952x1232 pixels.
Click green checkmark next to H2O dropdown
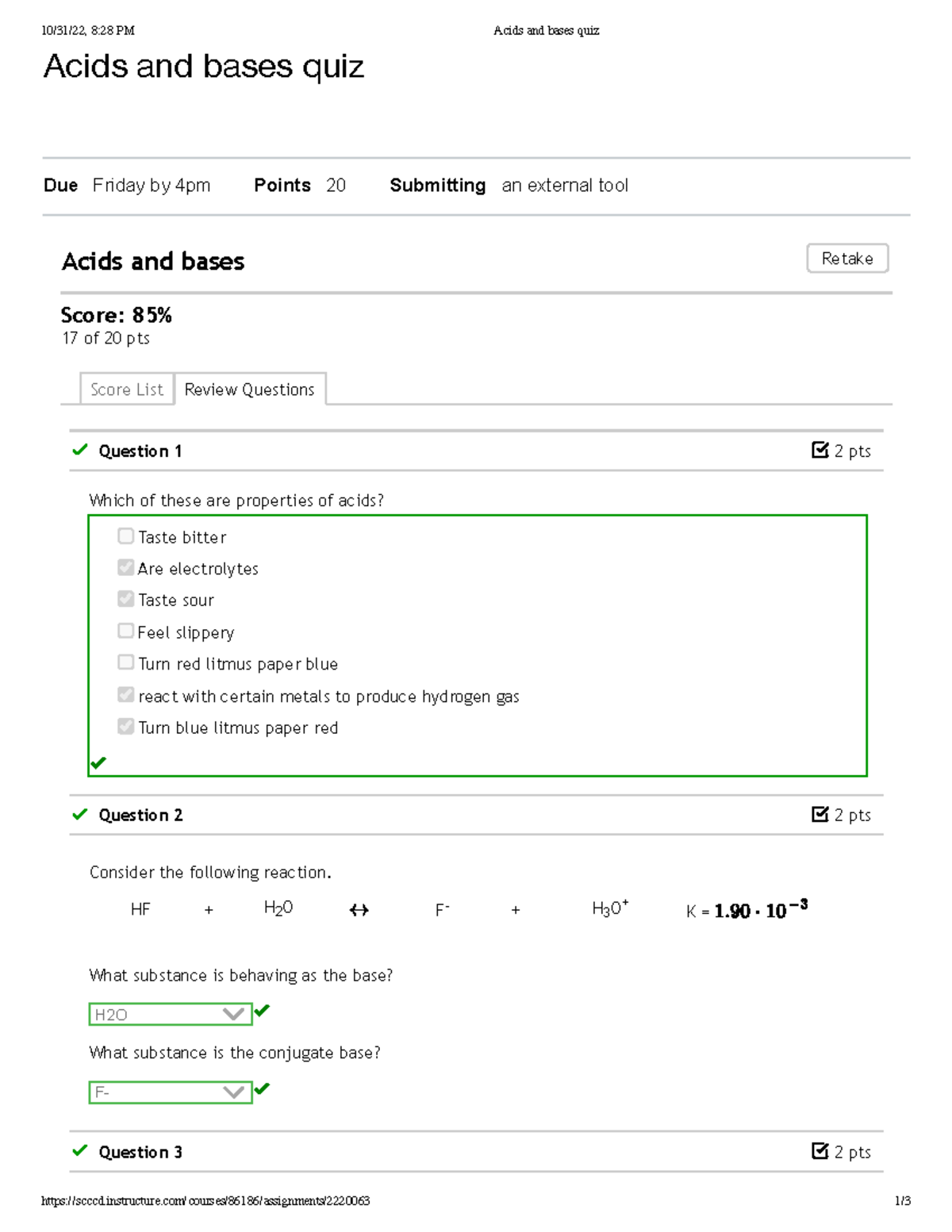point(263,1011)
